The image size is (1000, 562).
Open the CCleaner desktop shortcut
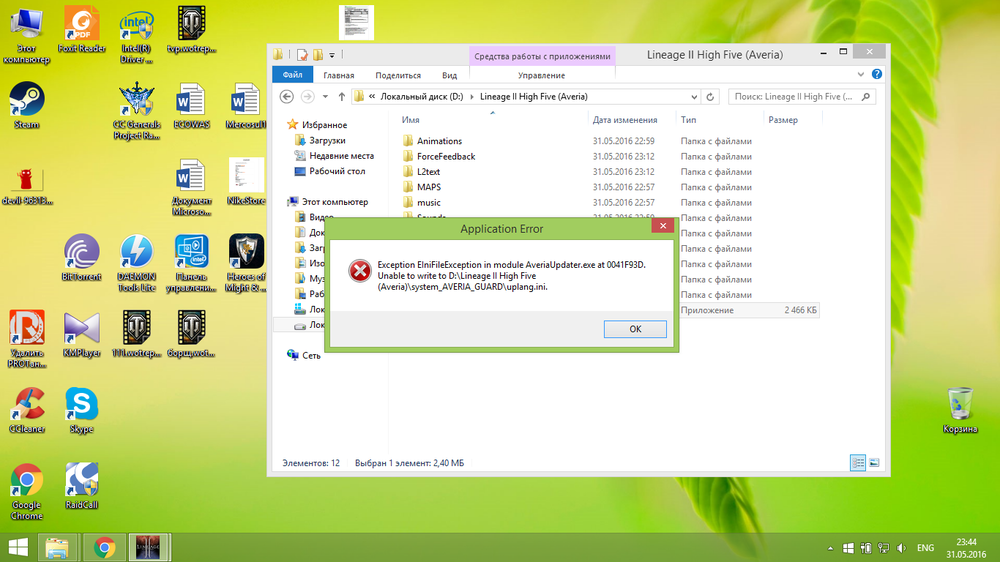26,406
